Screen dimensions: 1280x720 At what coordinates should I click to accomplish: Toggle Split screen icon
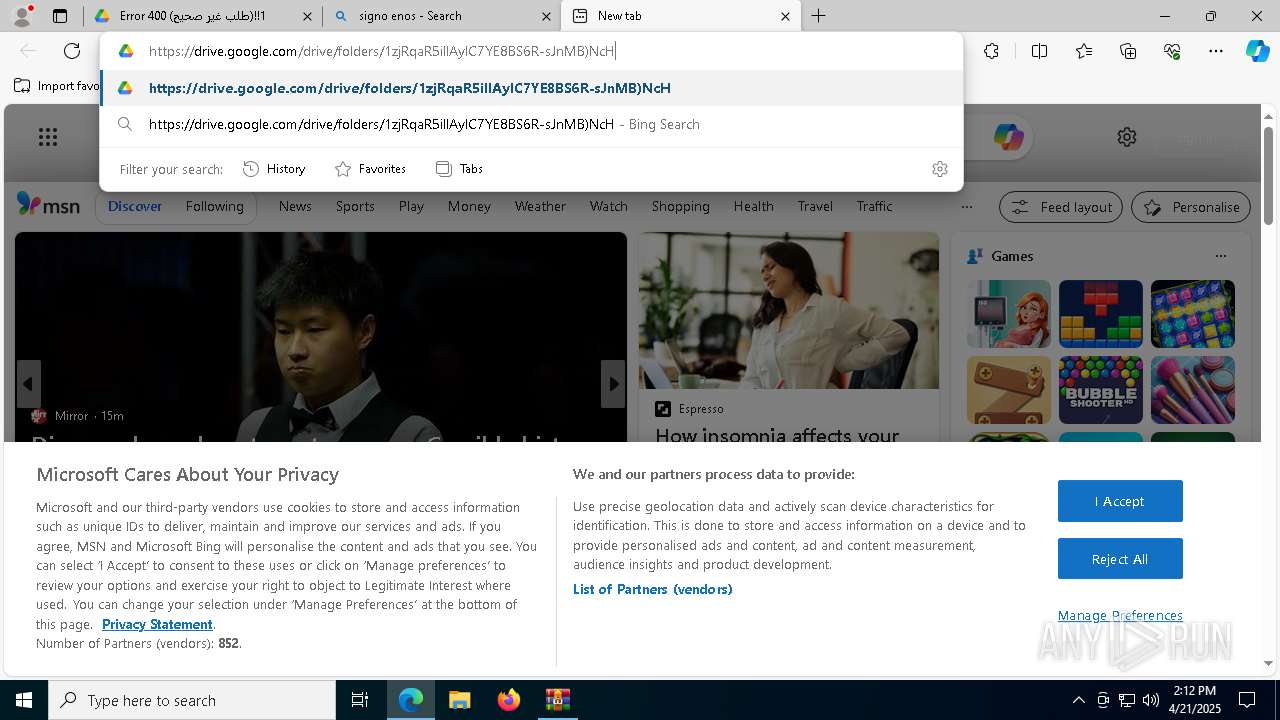pos(1039,51)
